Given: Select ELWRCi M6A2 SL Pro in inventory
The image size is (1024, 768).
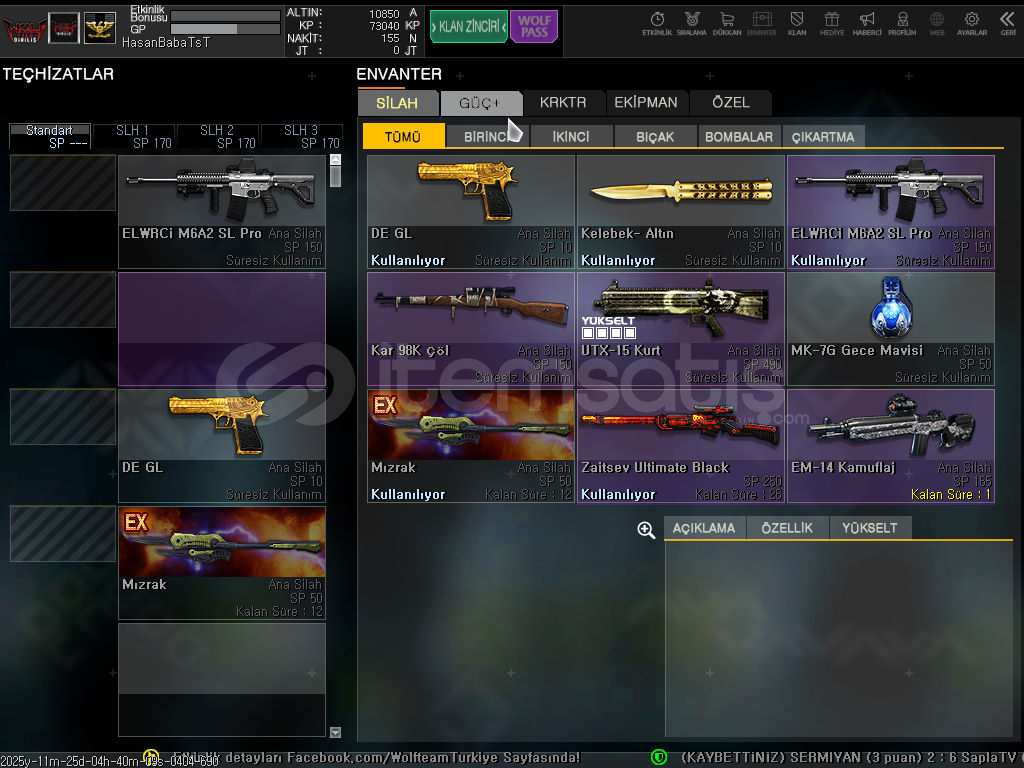Looking at the screenshot, I should click(891, 212).
